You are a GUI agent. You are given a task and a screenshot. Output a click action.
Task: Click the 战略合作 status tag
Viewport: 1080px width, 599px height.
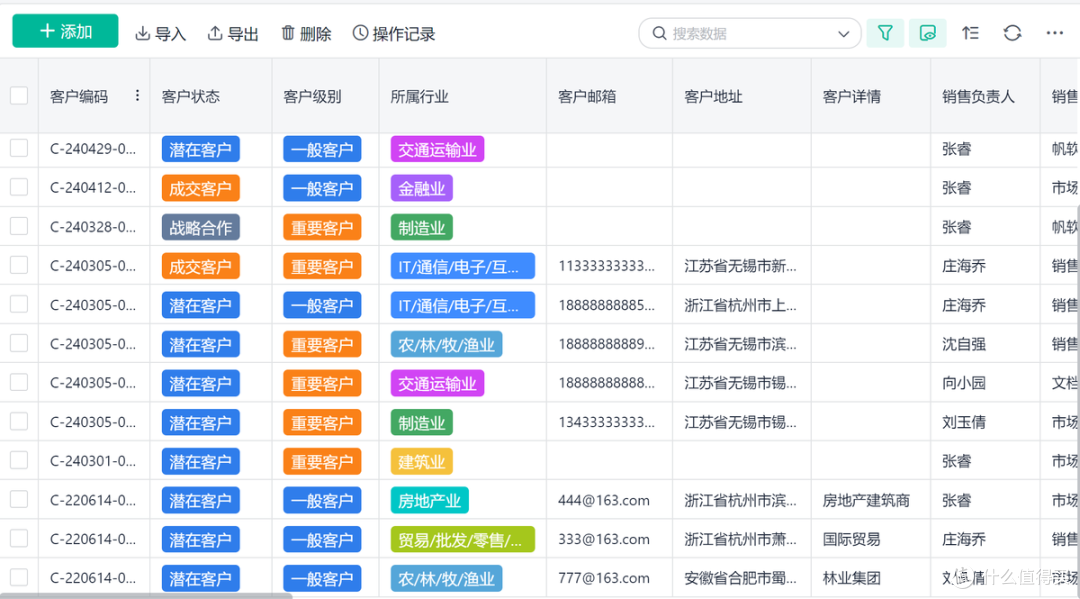[200, 228]
